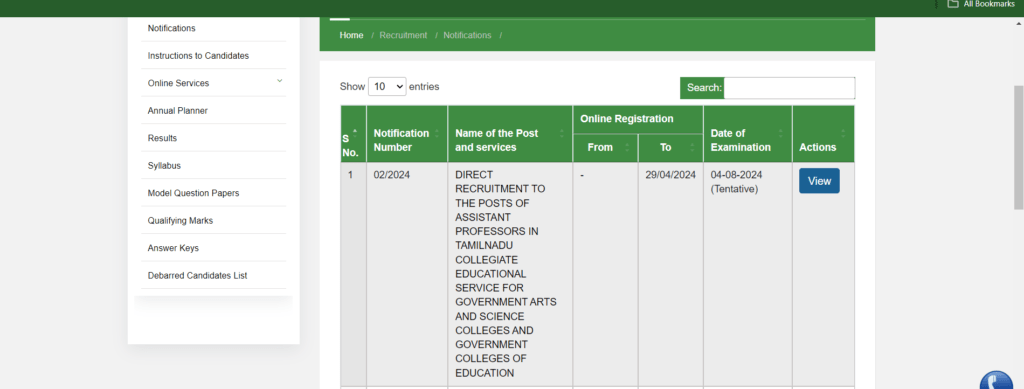Viewport: 1024px width, 389px height.
Task: Click into the Search input field
Action: coord(789,87)
